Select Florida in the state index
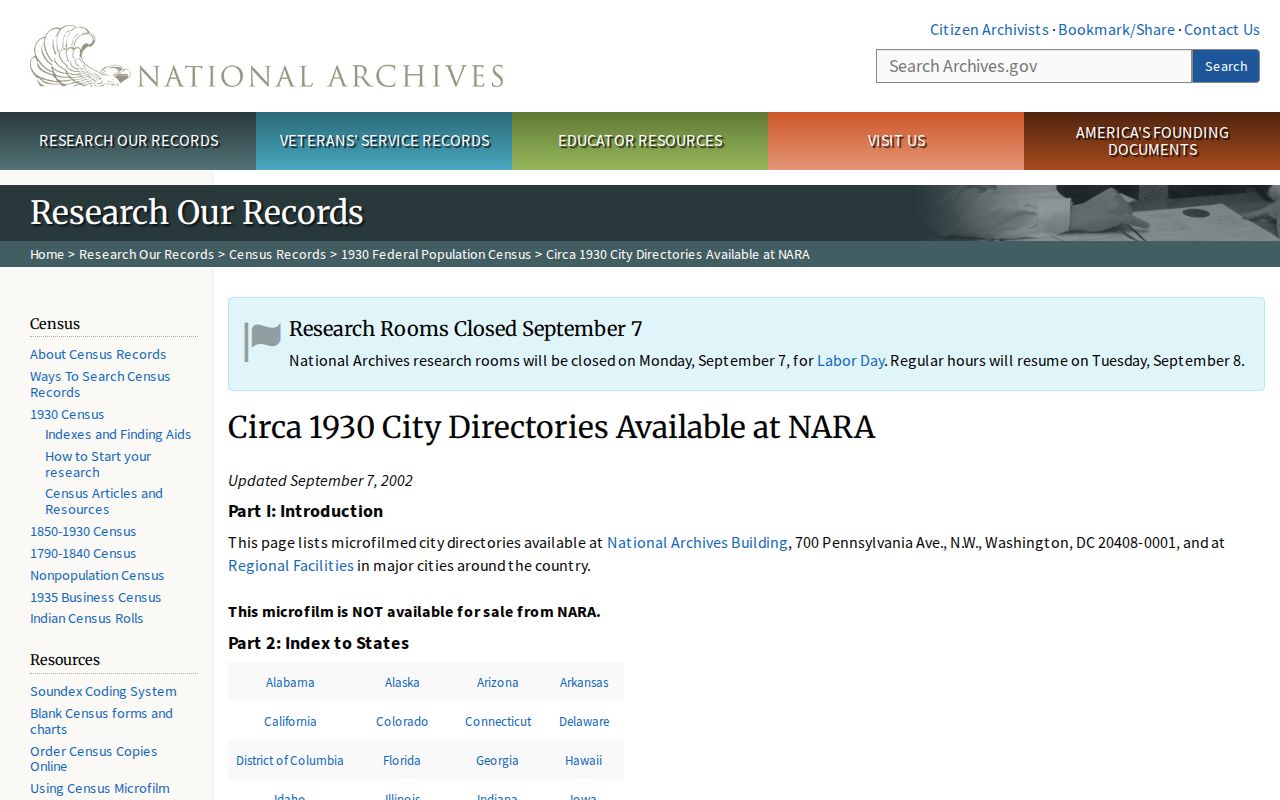 tap(402, 760)
